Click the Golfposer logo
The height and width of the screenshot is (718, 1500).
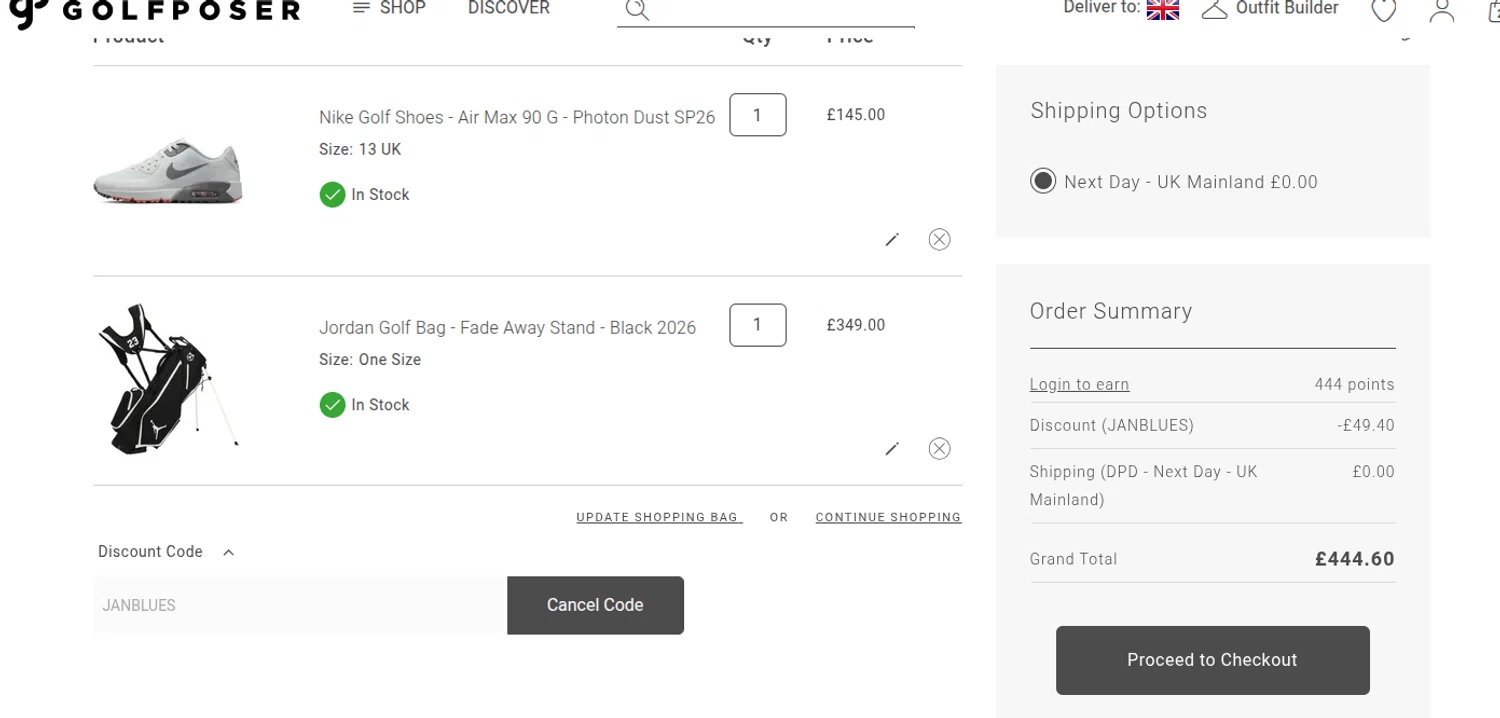click(155, 10)
